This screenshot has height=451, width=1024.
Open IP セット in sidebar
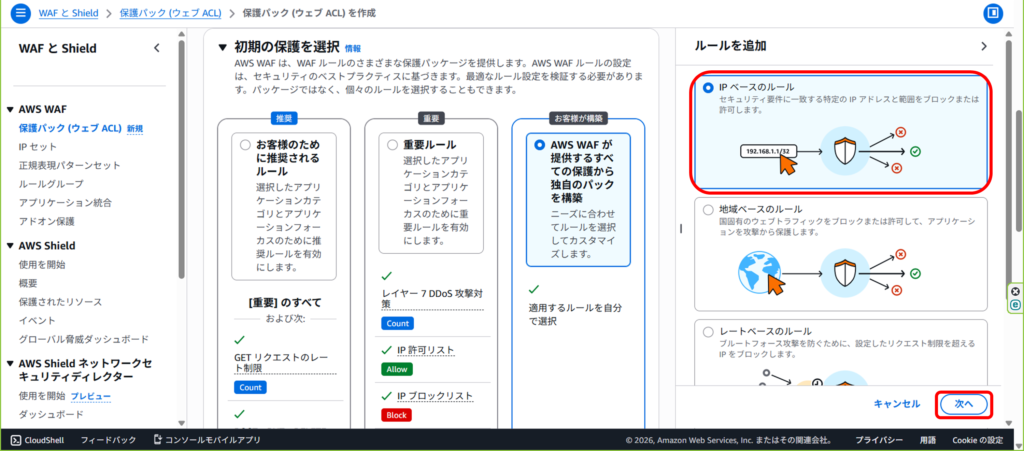pyautogui.click(x=37, y=147)
